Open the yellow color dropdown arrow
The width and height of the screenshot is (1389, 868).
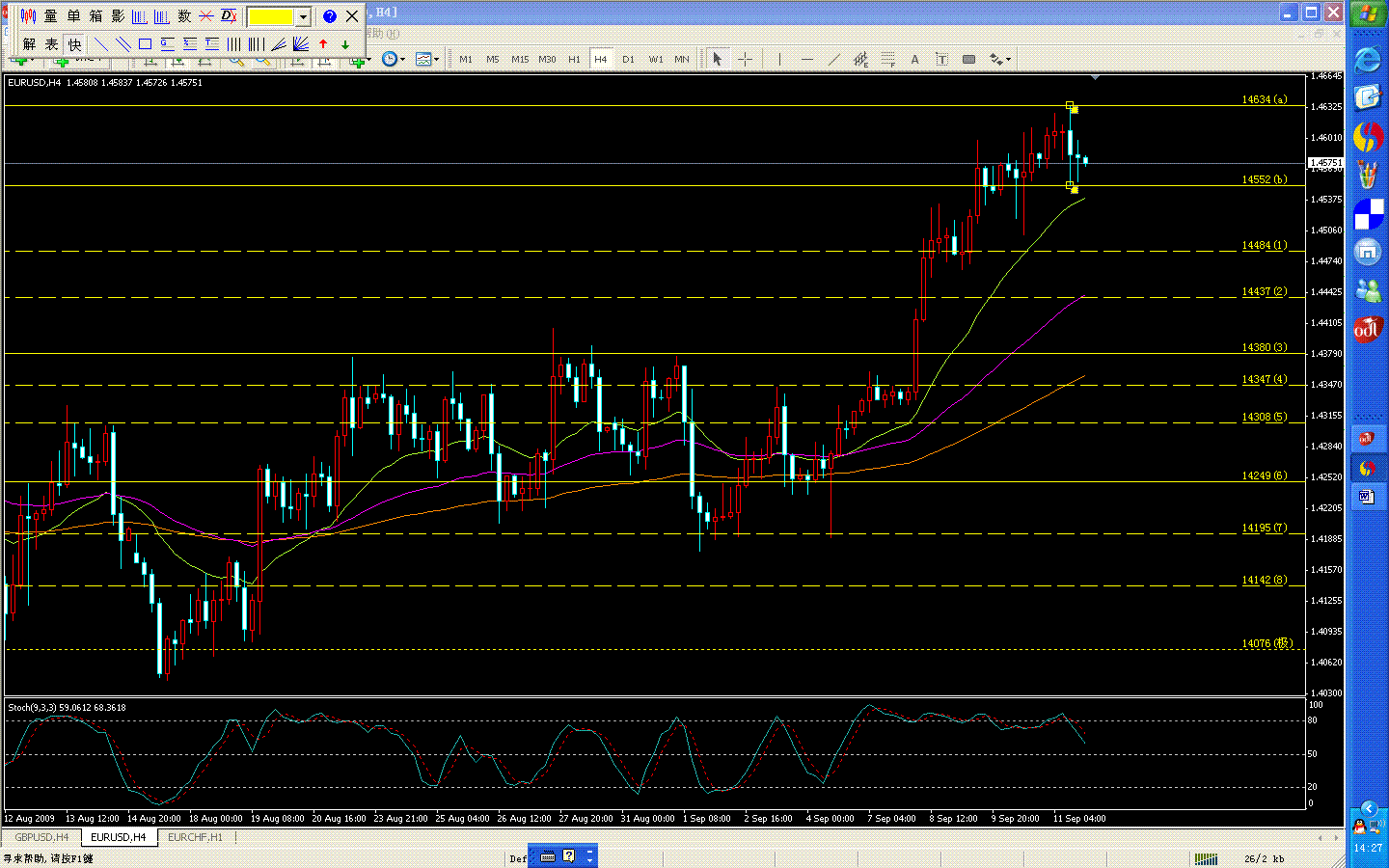[303, 16]
